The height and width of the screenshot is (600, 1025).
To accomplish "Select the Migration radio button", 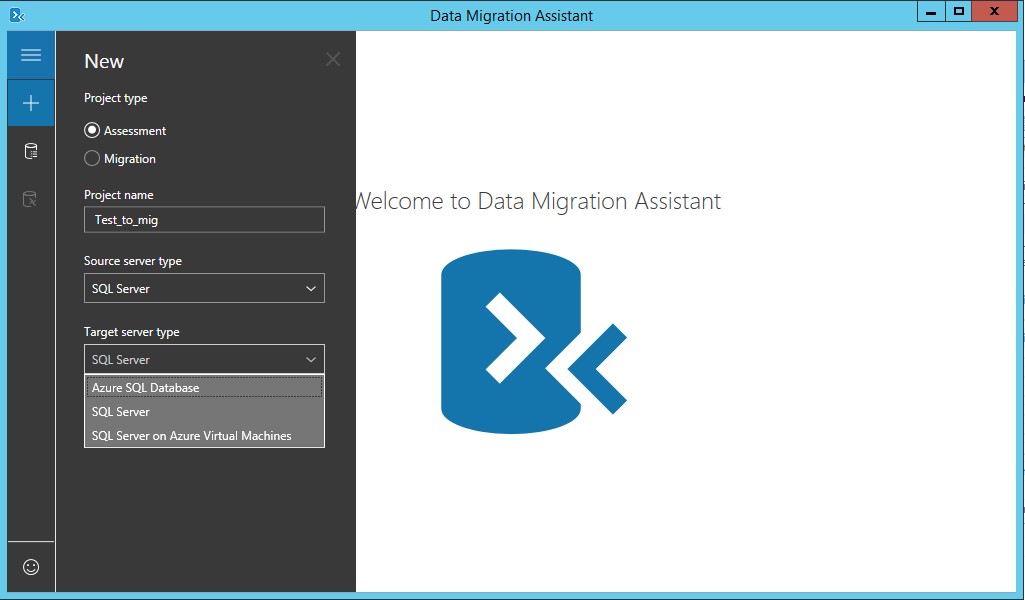I will [92, 158].
